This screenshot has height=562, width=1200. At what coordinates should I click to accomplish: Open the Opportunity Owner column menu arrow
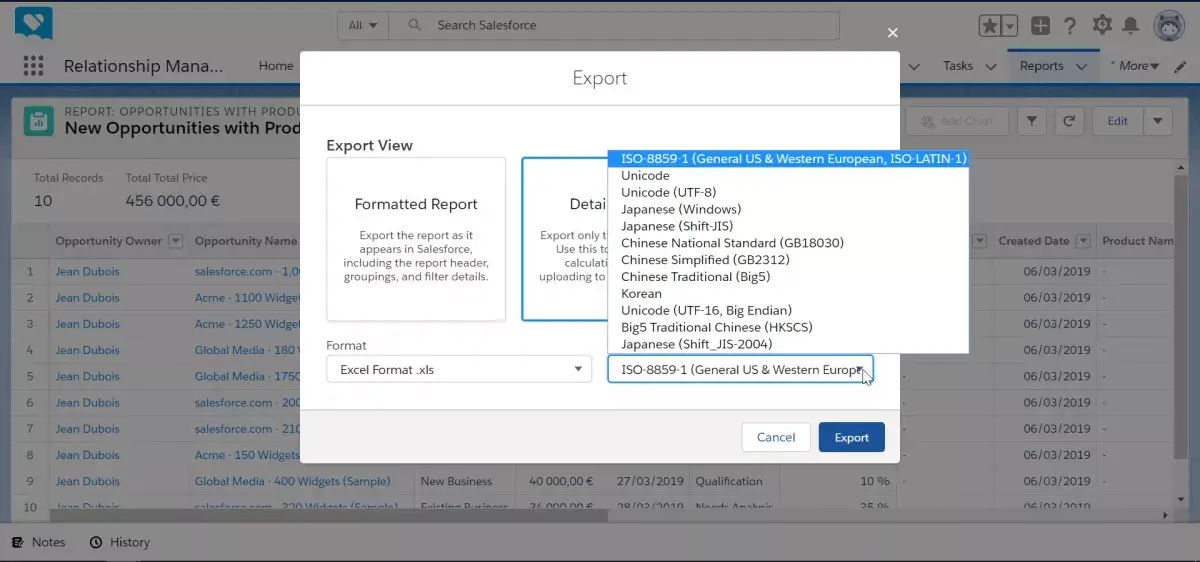click(176, 241)
